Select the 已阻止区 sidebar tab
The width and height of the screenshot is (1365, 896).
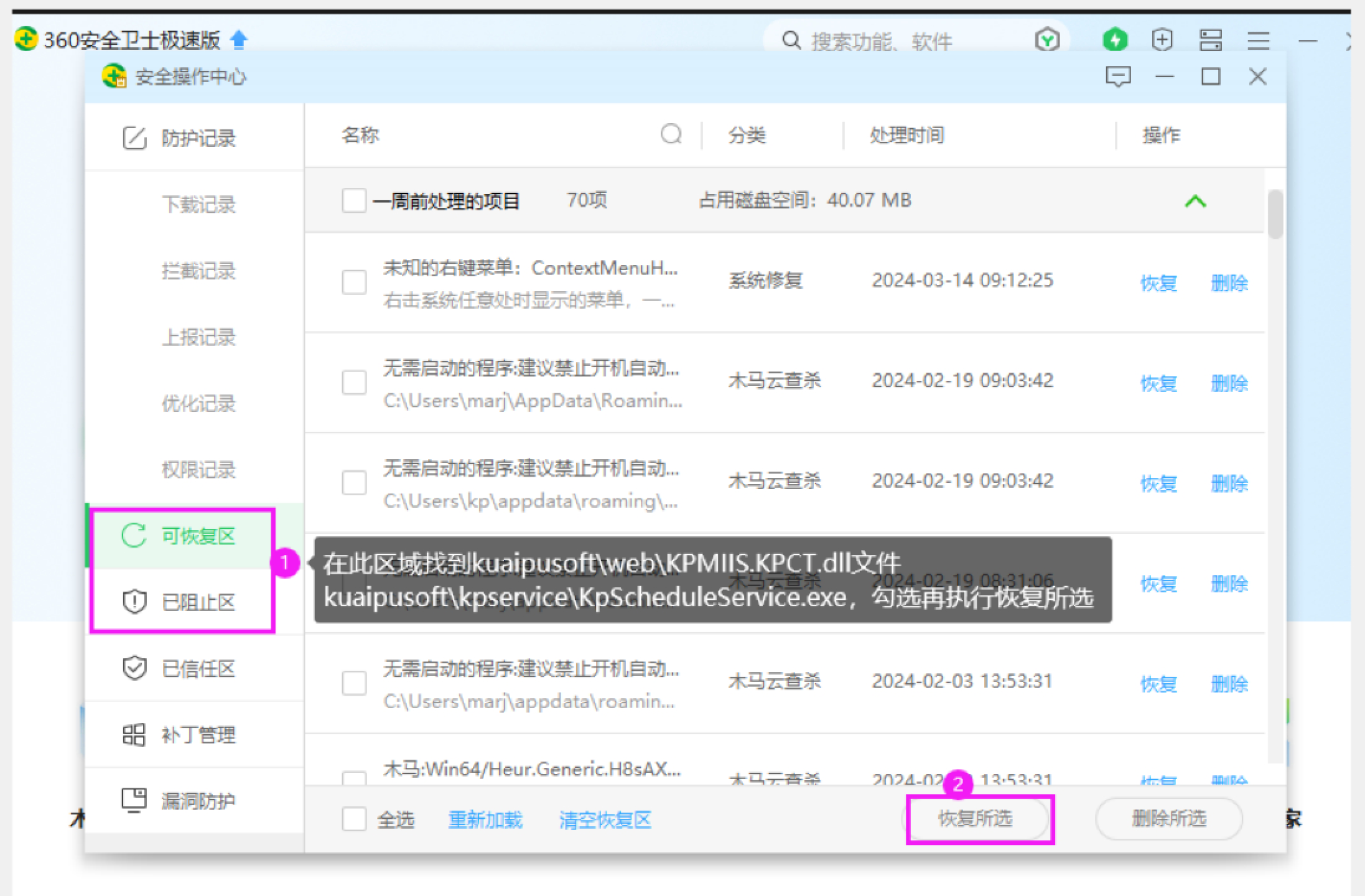(x=198, y=602)
